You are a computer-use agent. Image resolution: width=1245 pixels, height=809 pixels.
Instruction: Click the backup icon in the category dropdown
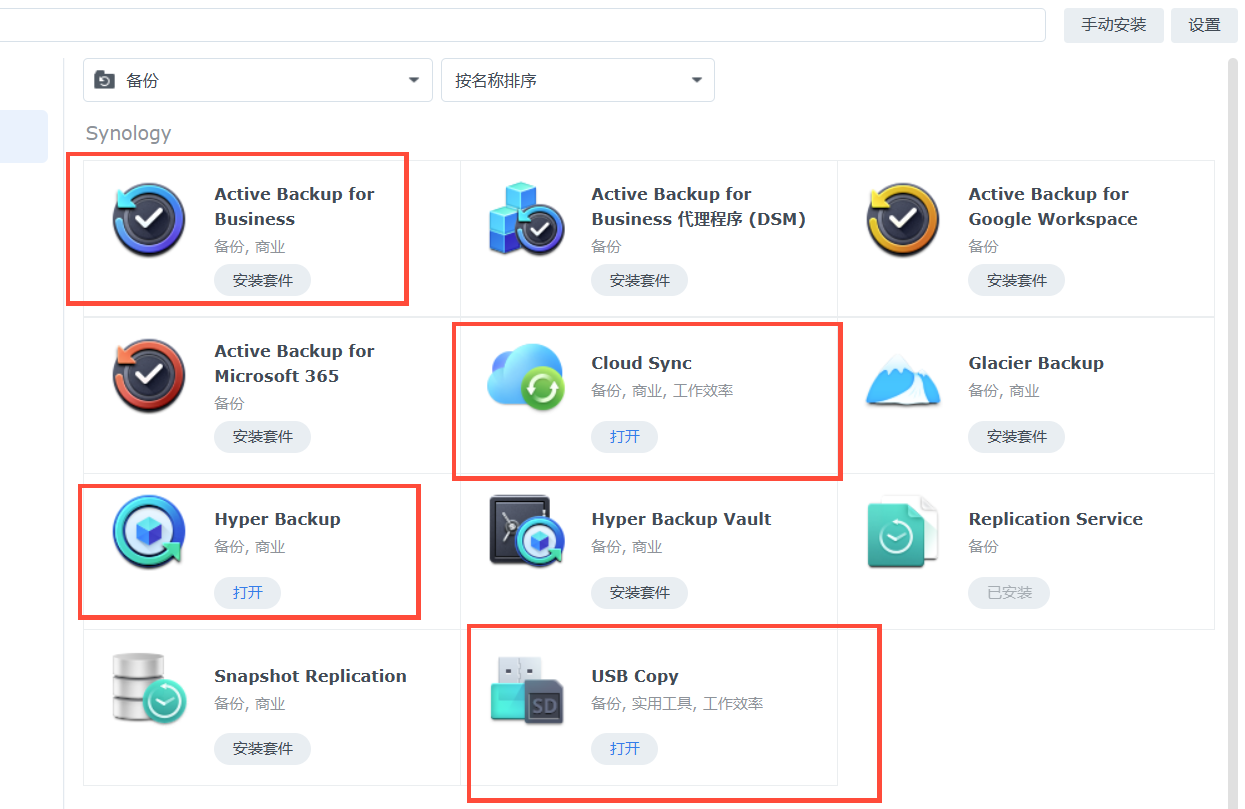[x=104, y=80]
